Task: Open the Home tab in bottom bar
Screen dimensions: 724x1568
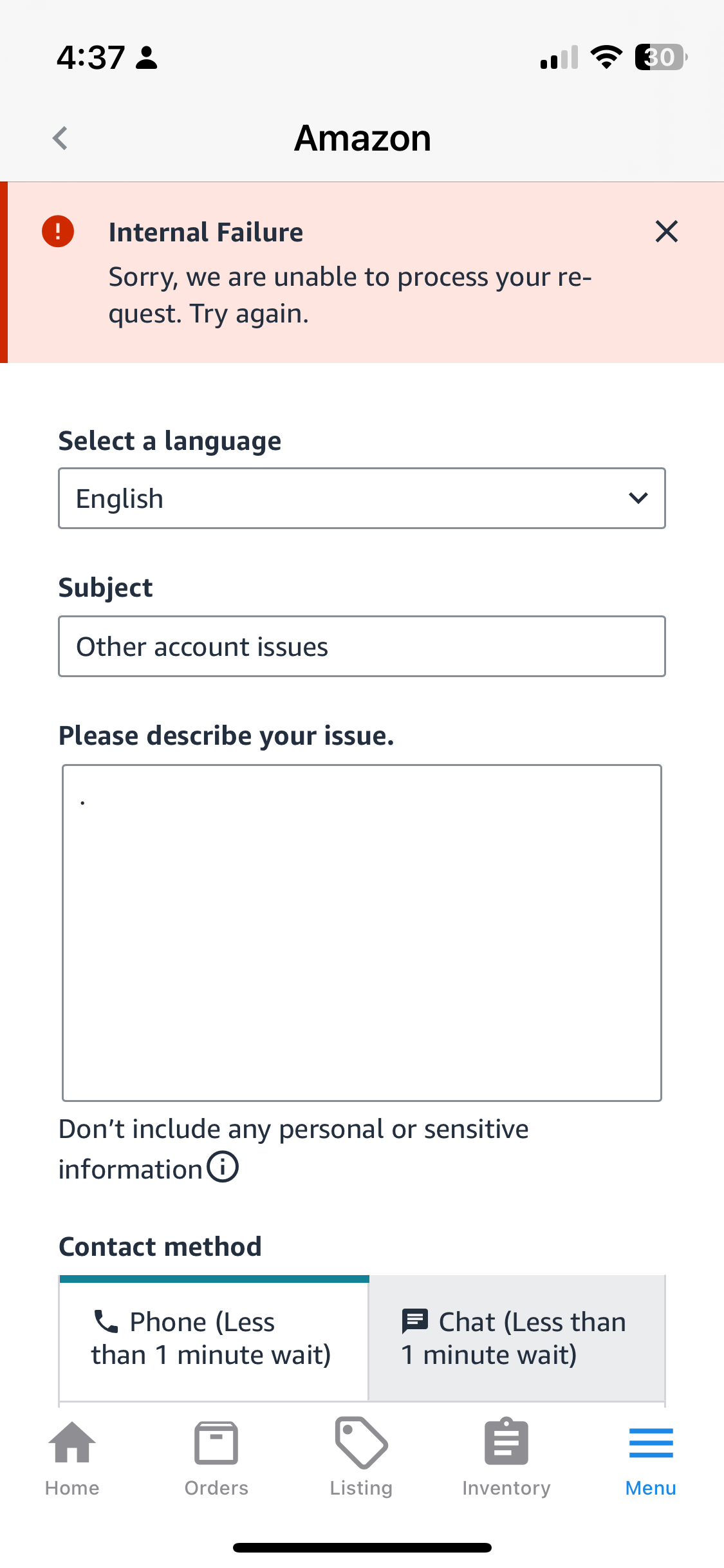Action: (72, 1459)
